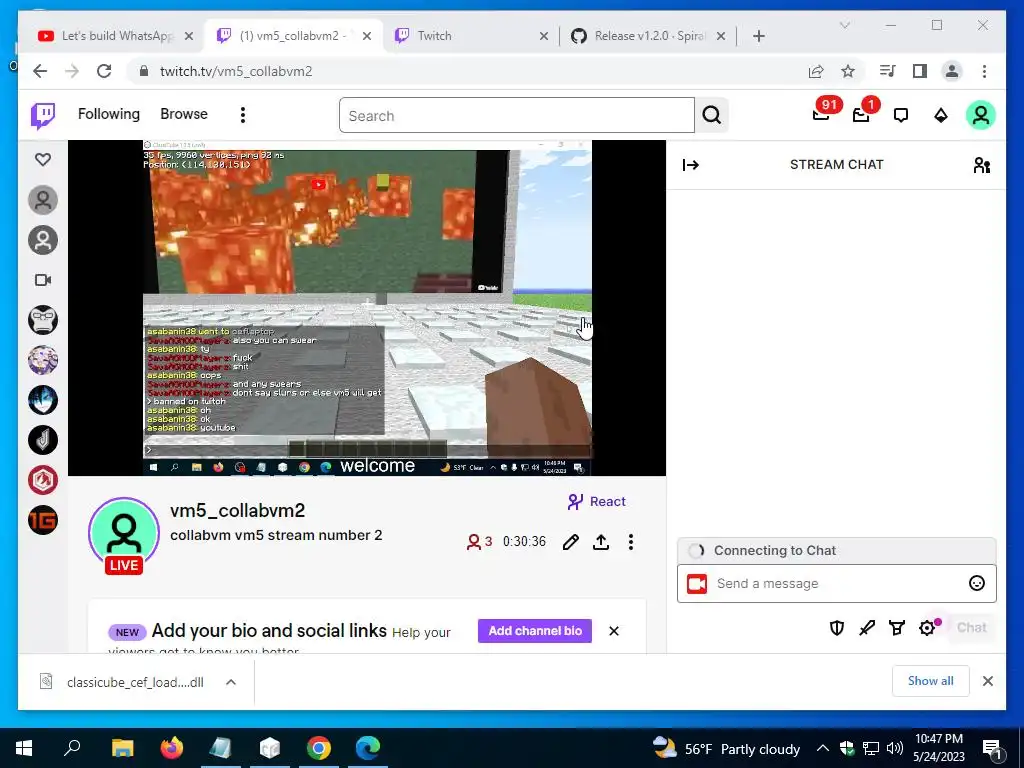Open the sword mod view icon
Image resolution: width=1024 pixels, height=768 pixels.
867,628
